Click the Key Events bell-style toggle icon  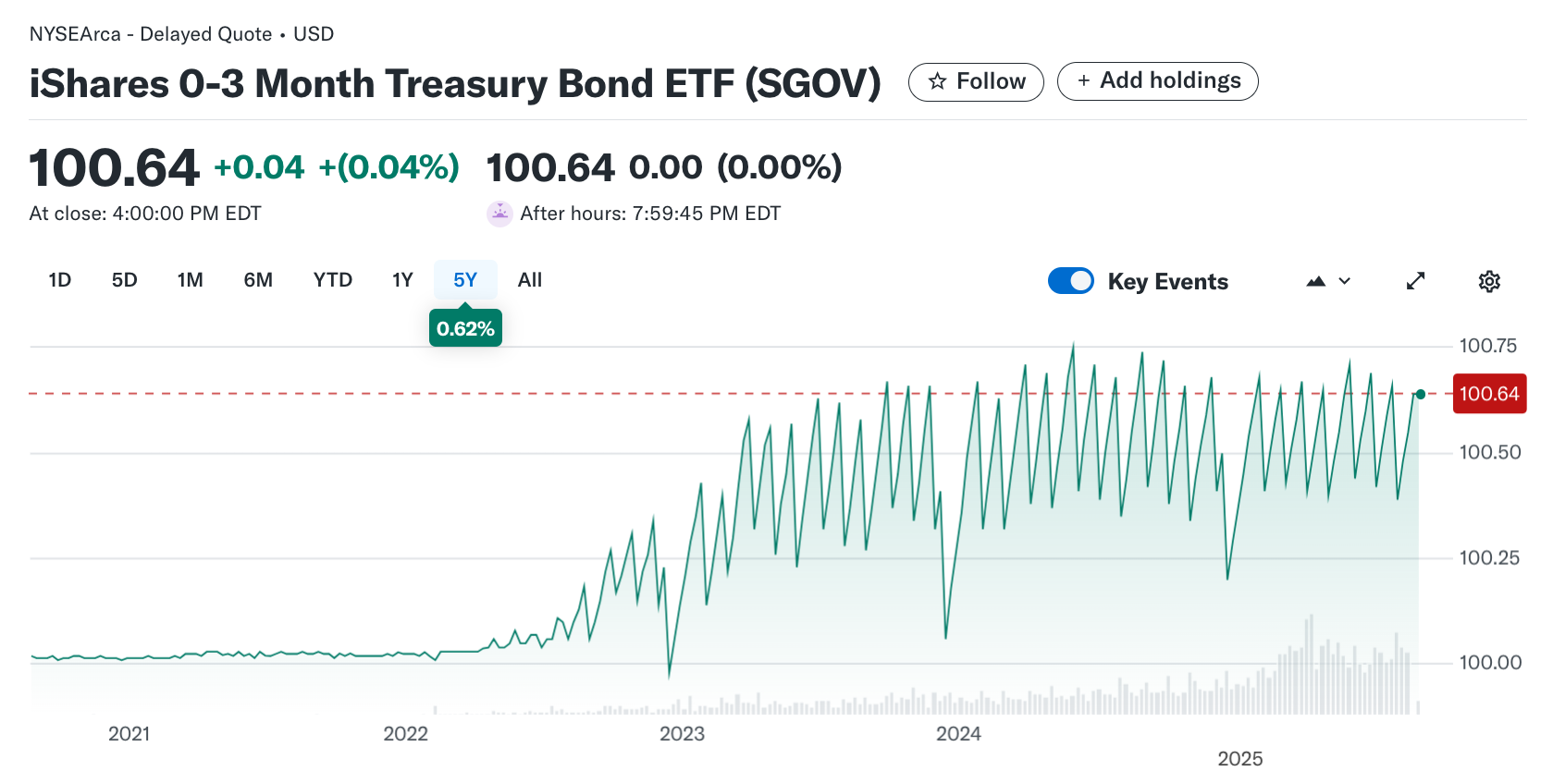click(1070, 280)
